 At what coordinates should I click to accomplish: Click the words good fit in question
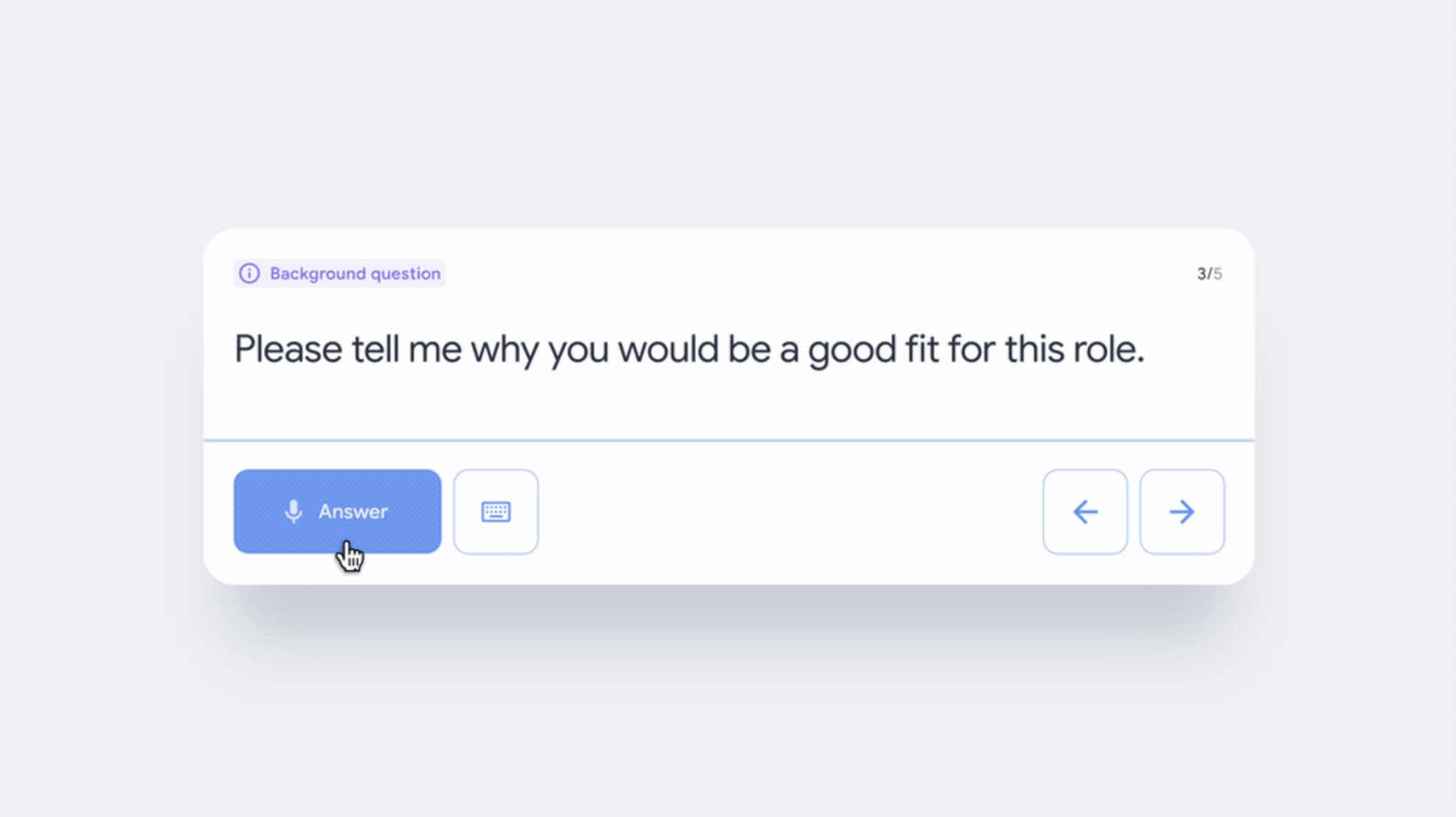click(x=873, y=350)
